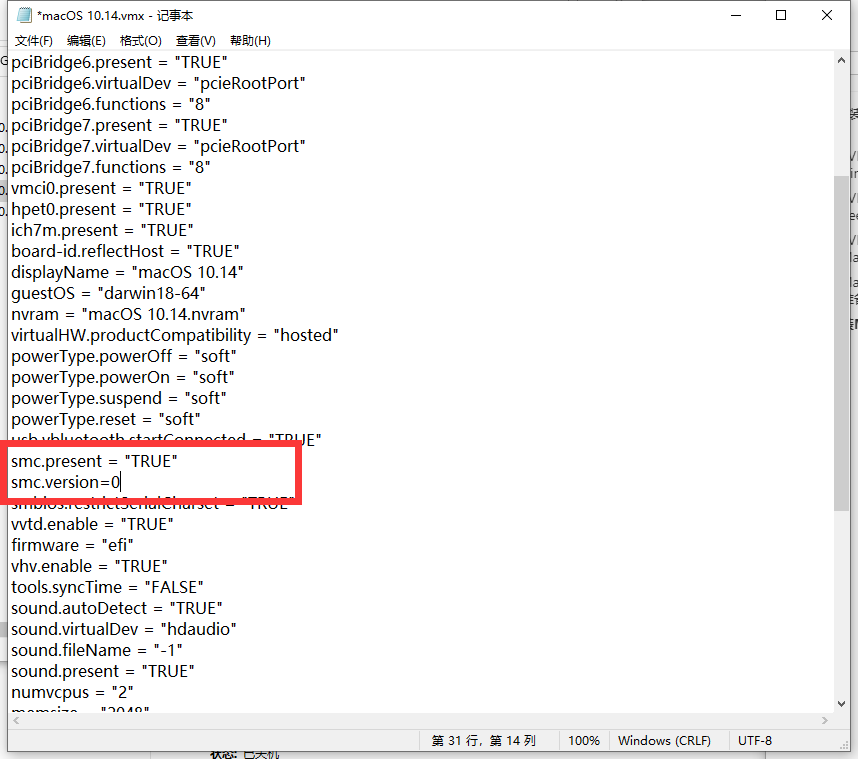Screen dimensions: 858x759
Task: Click line pciBridge7.virtualDev = "pcieRootPort"
Action: (x=158, y=146)
